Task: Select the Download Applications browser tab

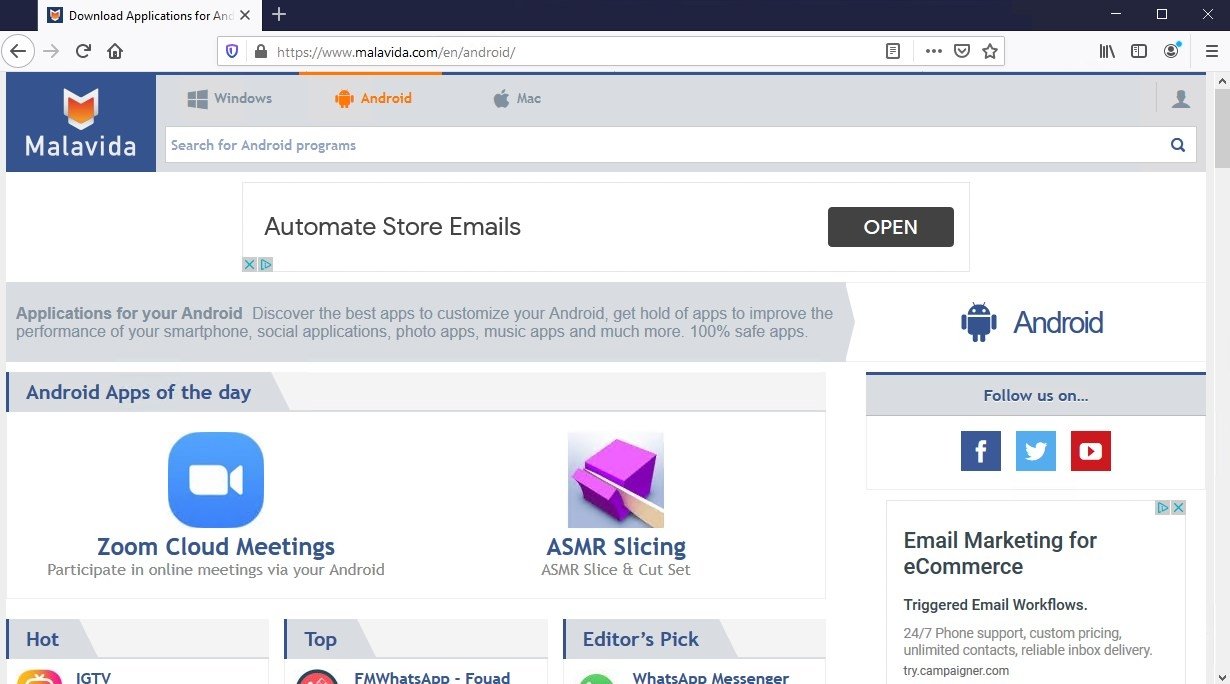Action: coord(149,16)
